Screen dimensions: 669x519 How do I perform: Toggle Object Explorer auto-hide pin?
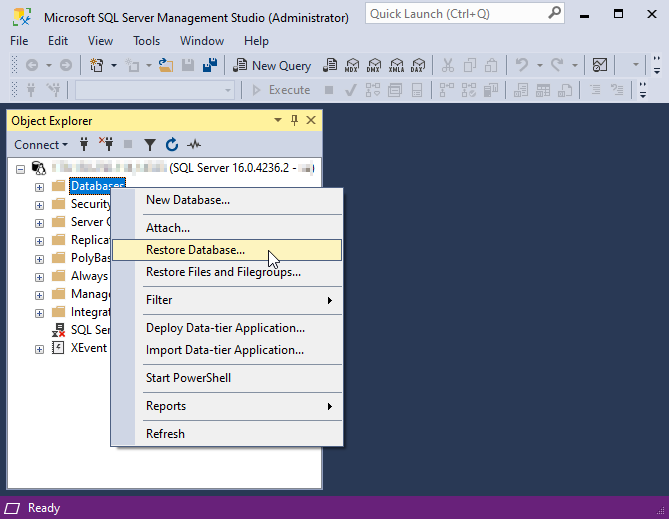294,120
